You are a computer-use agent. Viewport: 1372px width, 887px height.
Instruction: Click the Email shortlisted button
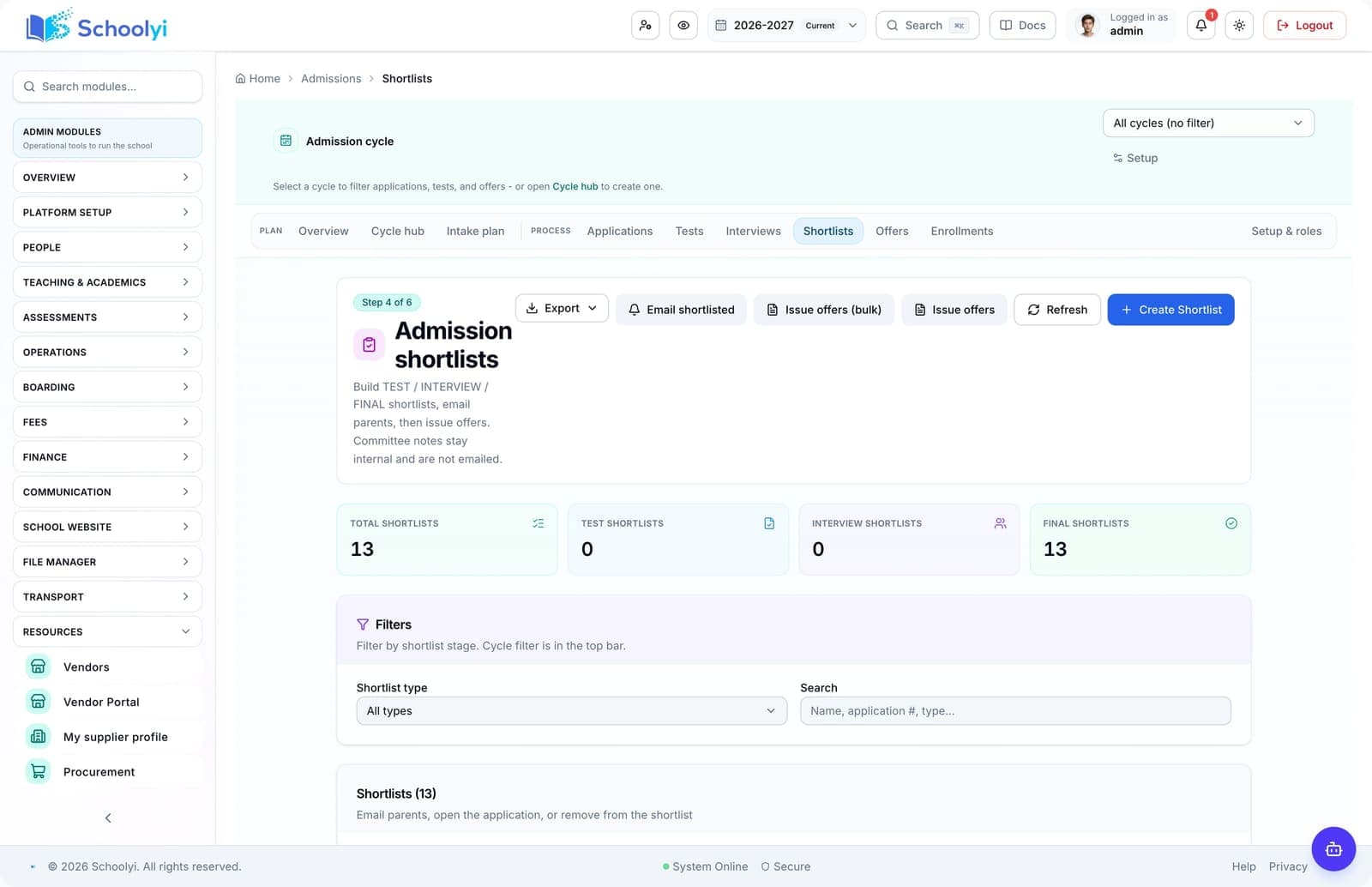point(681,310)
